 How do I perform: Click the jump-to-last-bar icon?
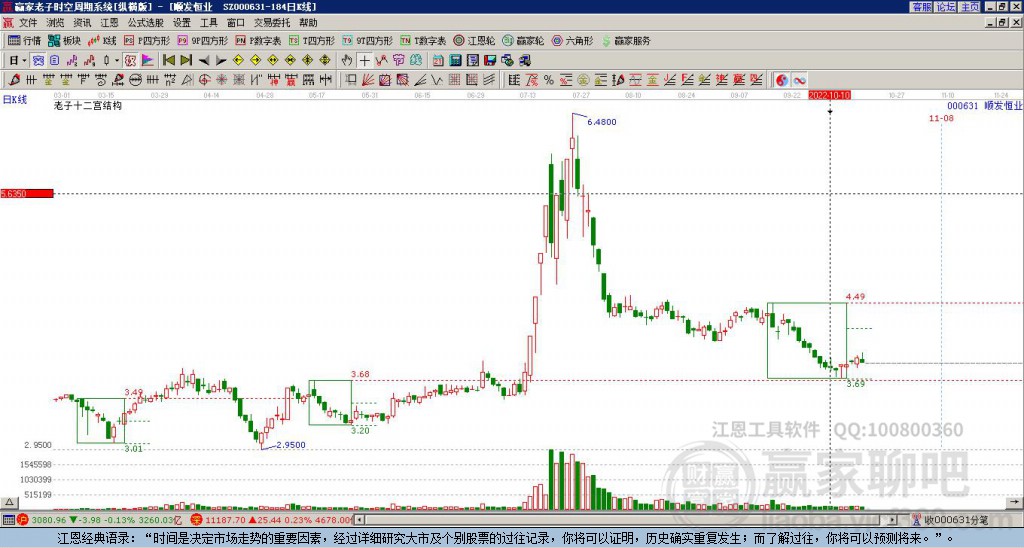(186, 61)
